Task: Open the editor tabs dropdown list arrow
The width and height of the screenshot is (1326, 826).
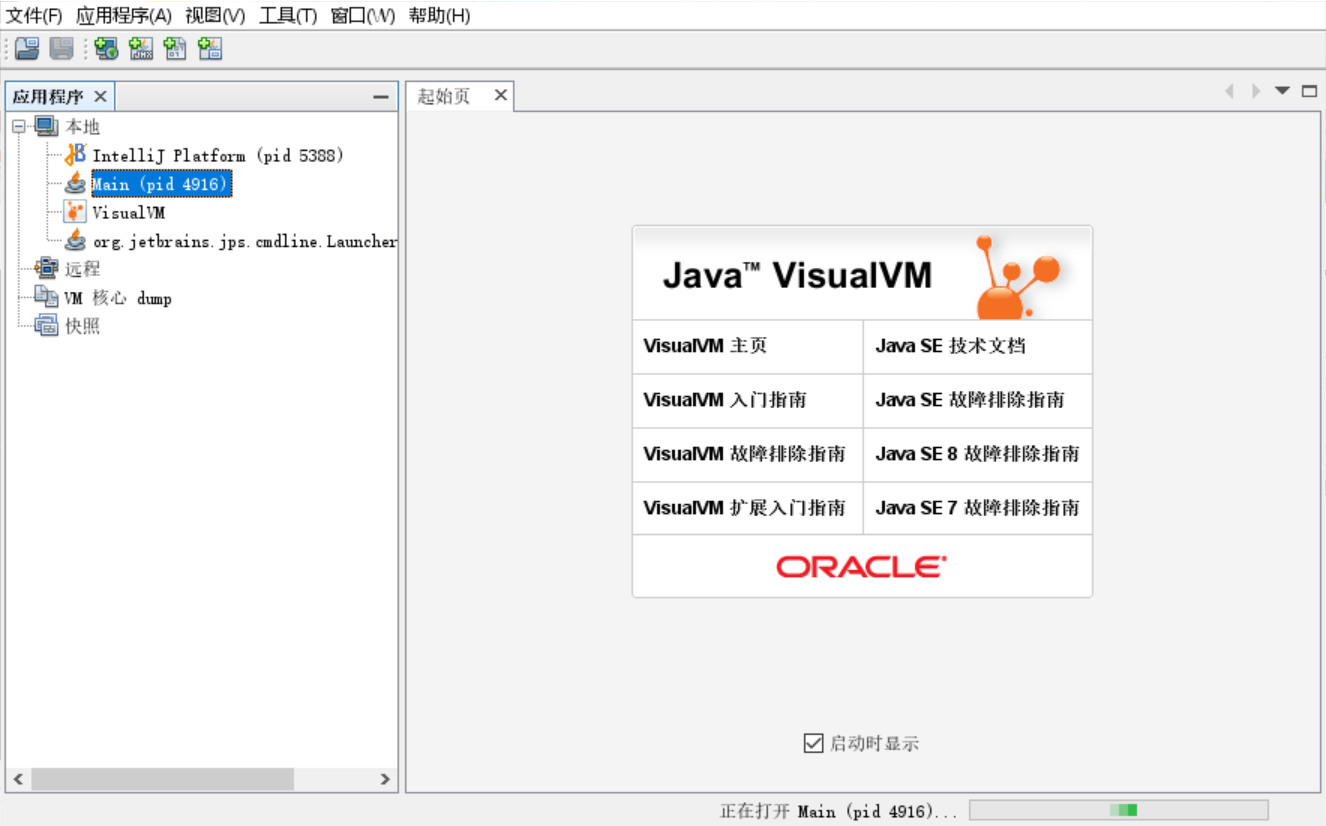Action: [x=1282, y=91]
